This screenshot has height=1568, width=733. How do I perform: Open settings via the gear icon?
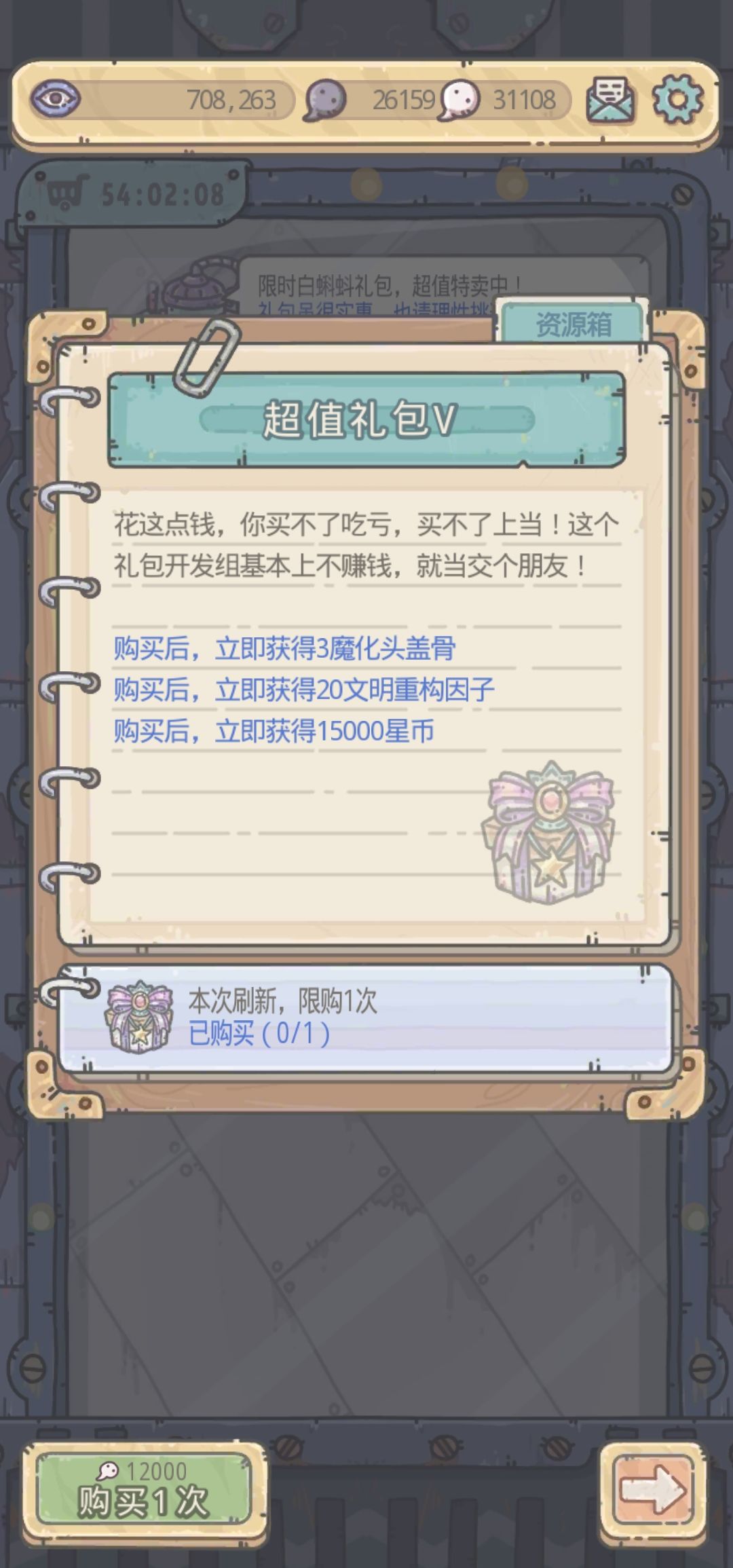[678, 100]
